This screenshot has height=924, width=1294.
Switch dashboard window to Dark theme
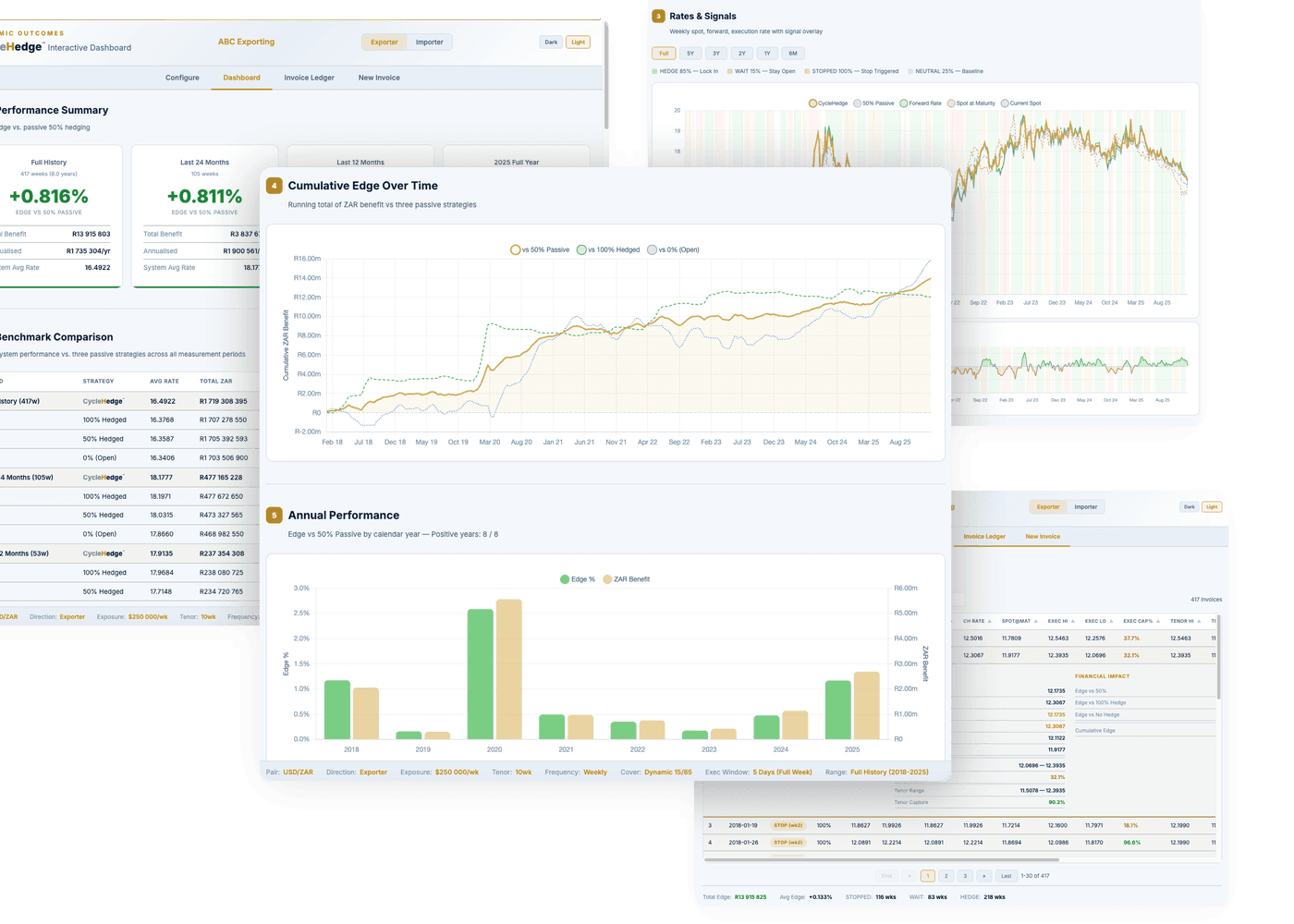[x=551, y=43]
